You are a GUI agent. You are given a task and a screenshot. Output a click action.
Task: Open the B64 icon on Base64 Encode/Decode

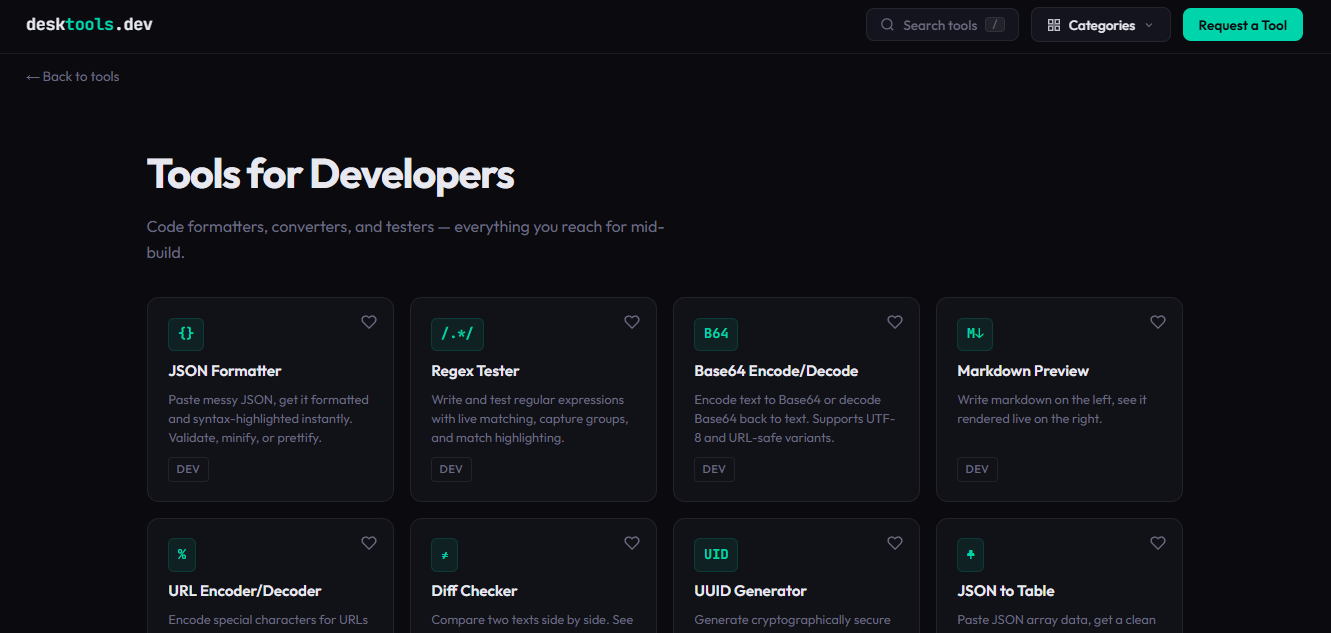716,334
